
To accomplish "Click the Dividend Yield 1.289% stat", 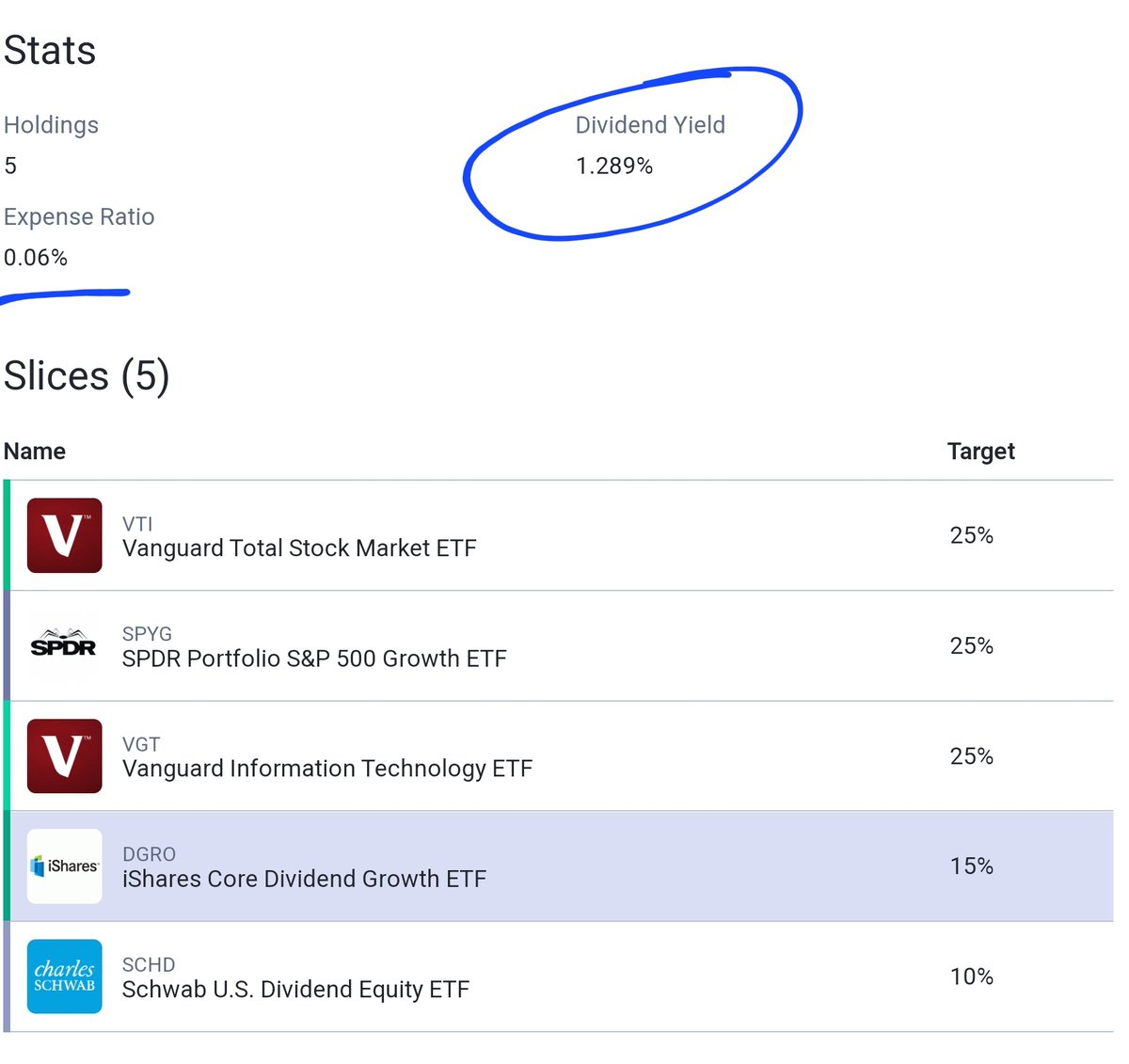I will [x=614, y=167].
